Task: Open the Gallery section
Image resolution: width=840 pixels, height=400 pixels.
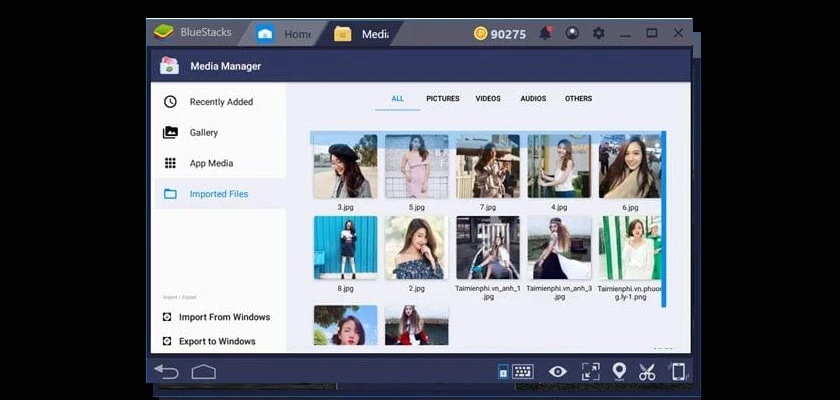Action: (x=220, y=132)
